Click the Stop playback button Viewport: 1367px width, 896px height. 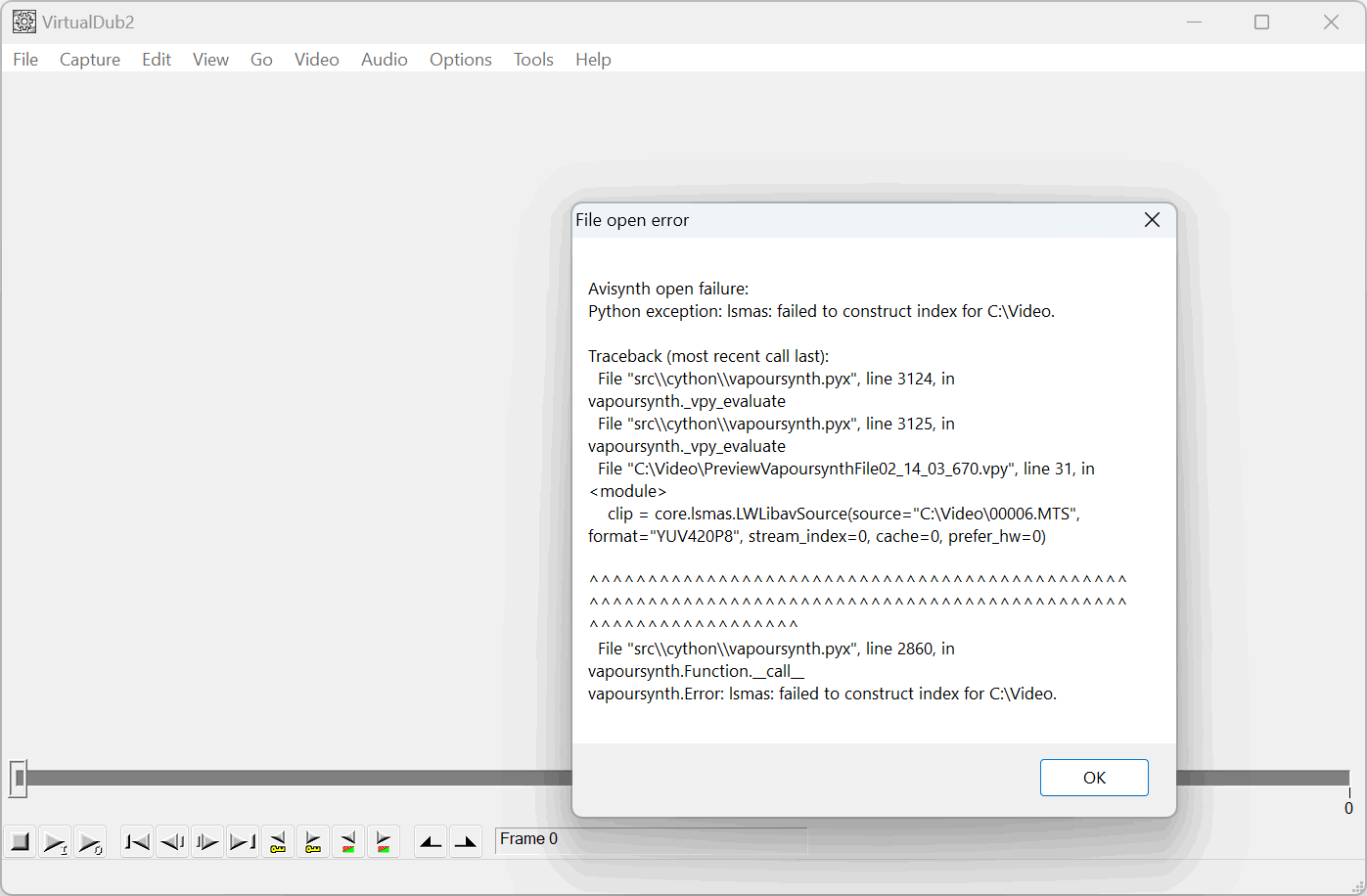(x=20, y=841)
